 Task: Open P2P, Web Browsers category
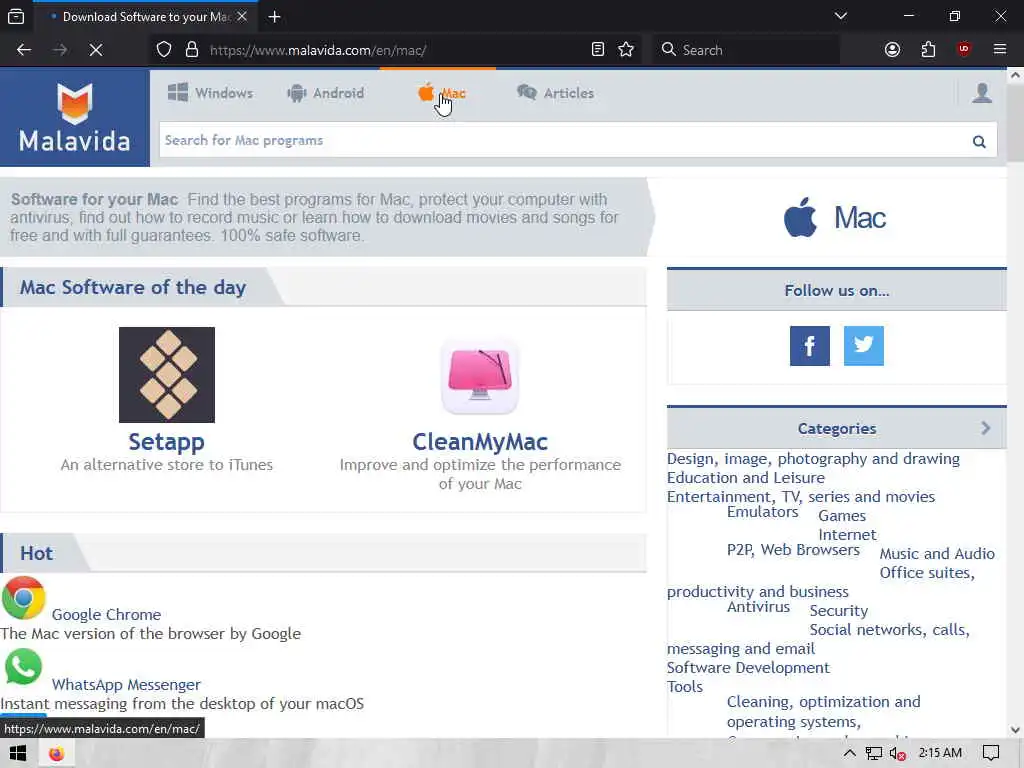tap(793, 549)
